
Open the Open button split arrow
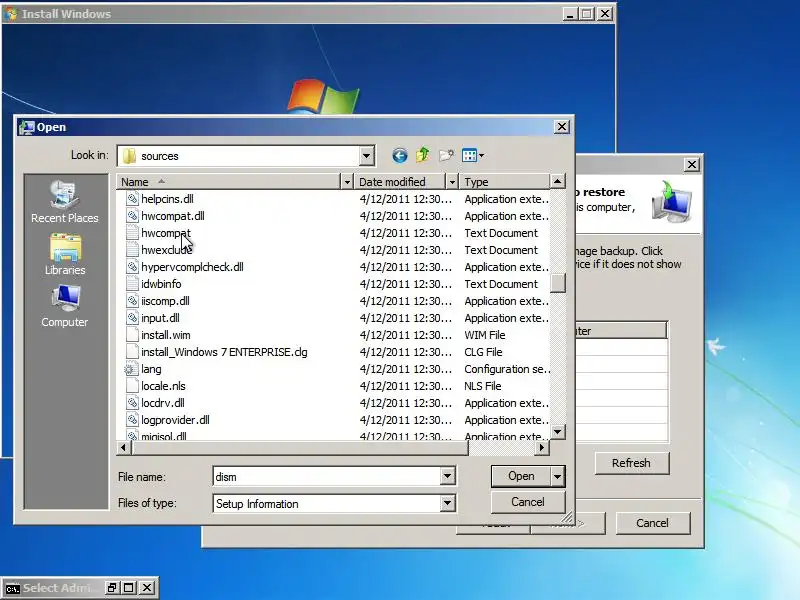click(558, 477)
